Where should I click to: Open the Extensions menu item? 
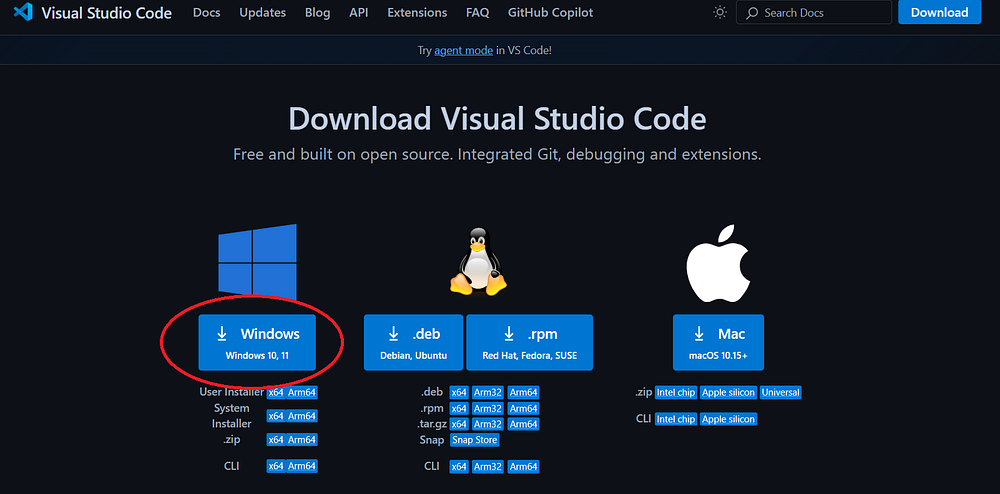coord(417,13)
